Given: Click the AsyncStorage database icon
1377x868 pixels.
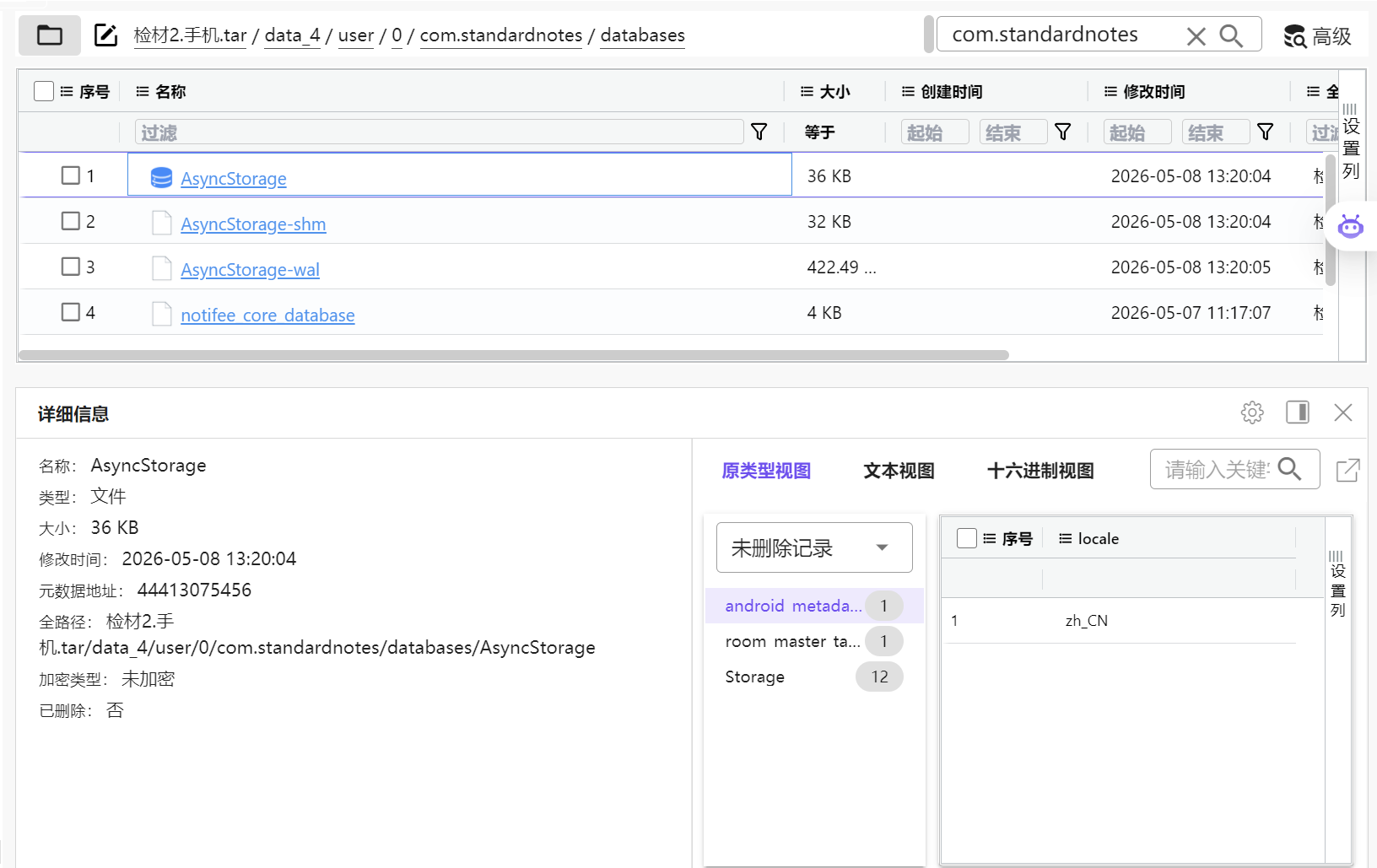Looking at the screenshot, I should click(x=161, y=177).
